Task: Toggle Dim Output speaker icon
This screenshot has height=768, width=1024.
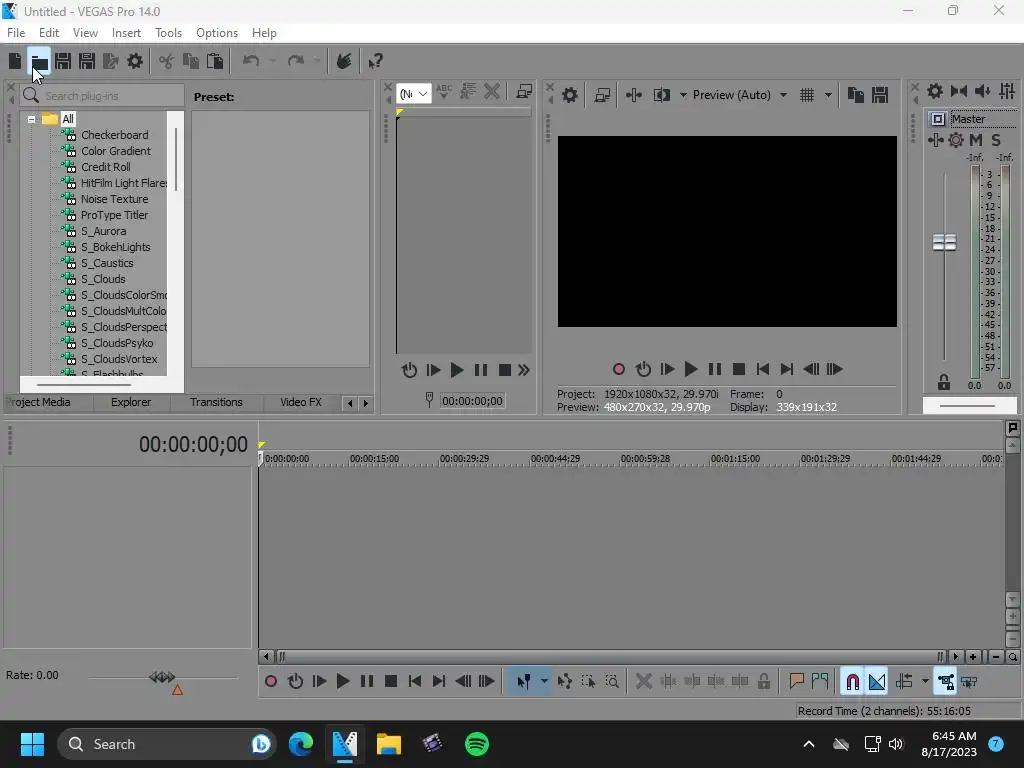Action: [982, 91]
